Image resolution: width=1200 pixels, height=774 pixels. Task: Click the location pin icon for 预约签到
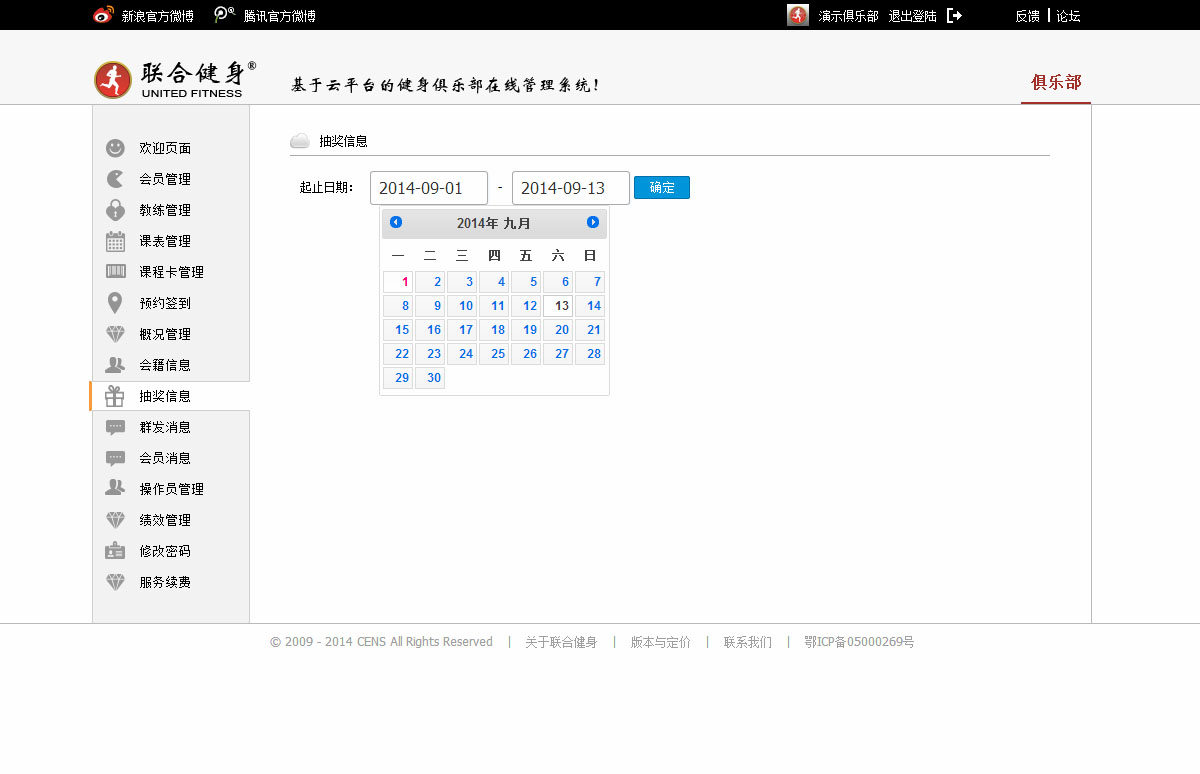[x=116, y=303]
